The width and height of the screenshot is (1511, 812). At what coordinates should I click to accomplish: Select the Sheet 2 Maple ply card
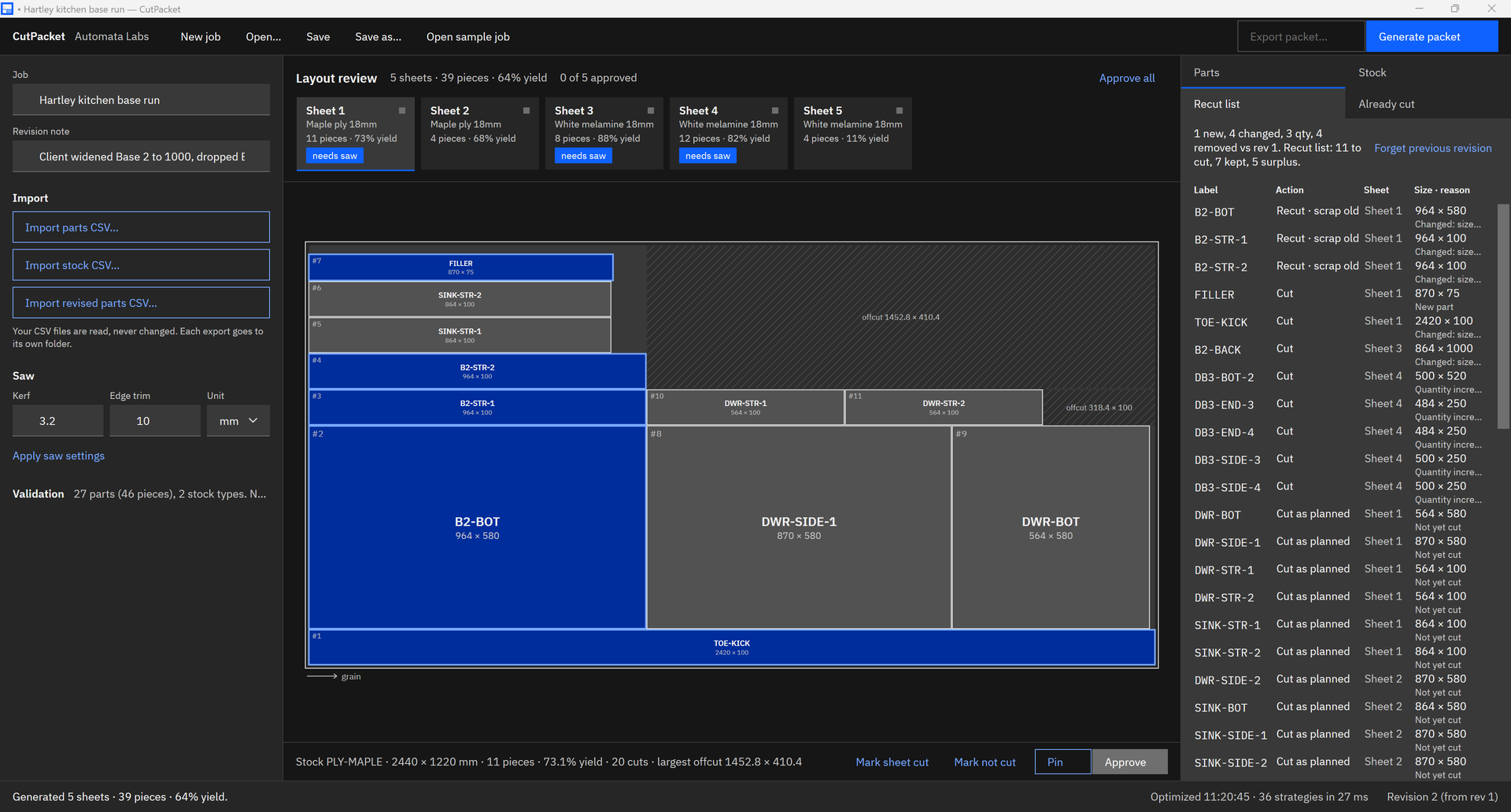point(480,133)
